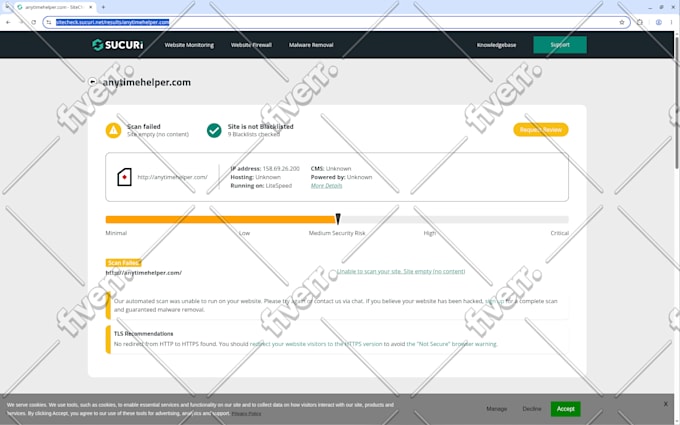Open Malware Removal menu item

coord(311,45)
